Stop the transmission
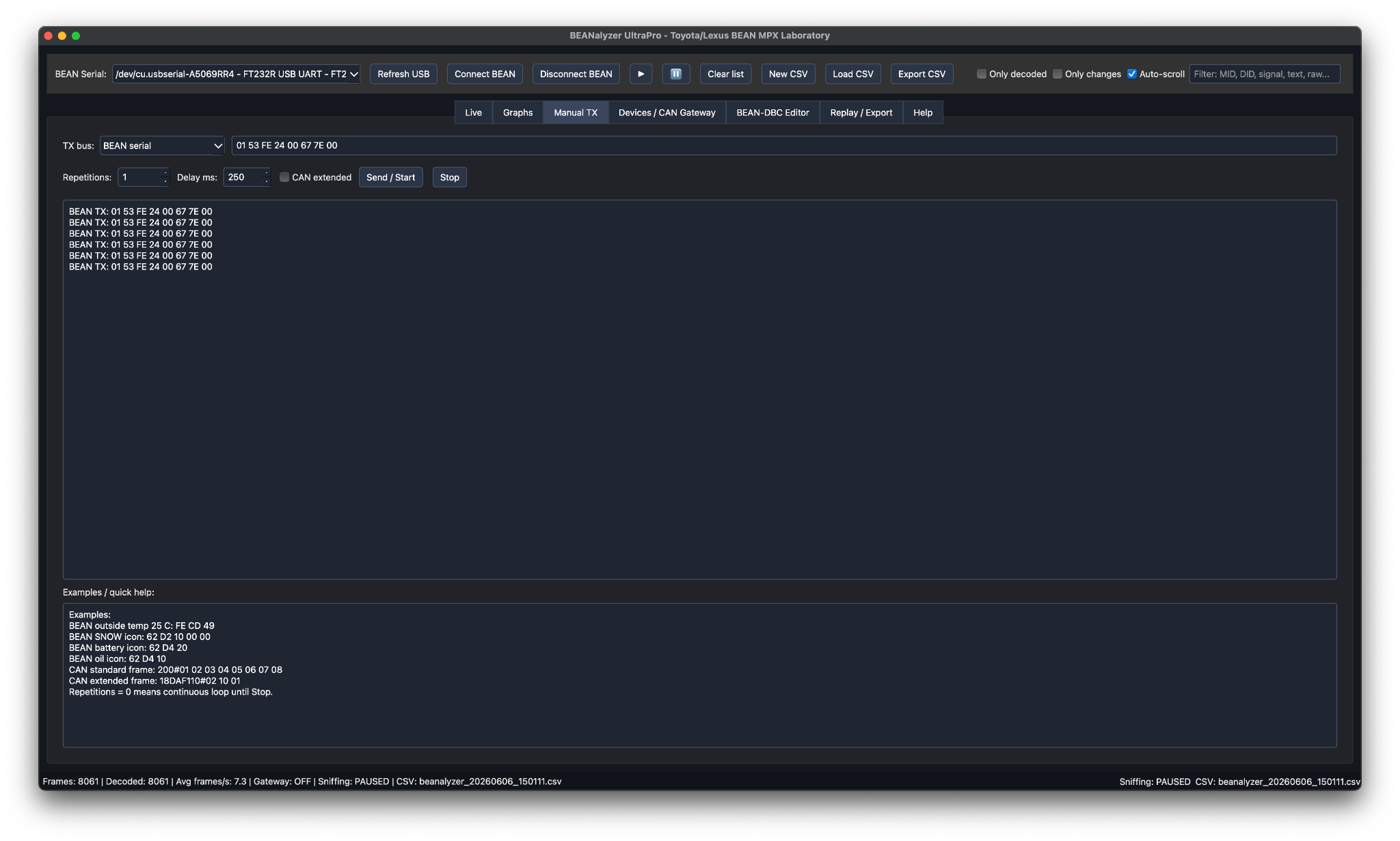The width and height of the screenshot is (1400, 841). [x=449, y=177]
